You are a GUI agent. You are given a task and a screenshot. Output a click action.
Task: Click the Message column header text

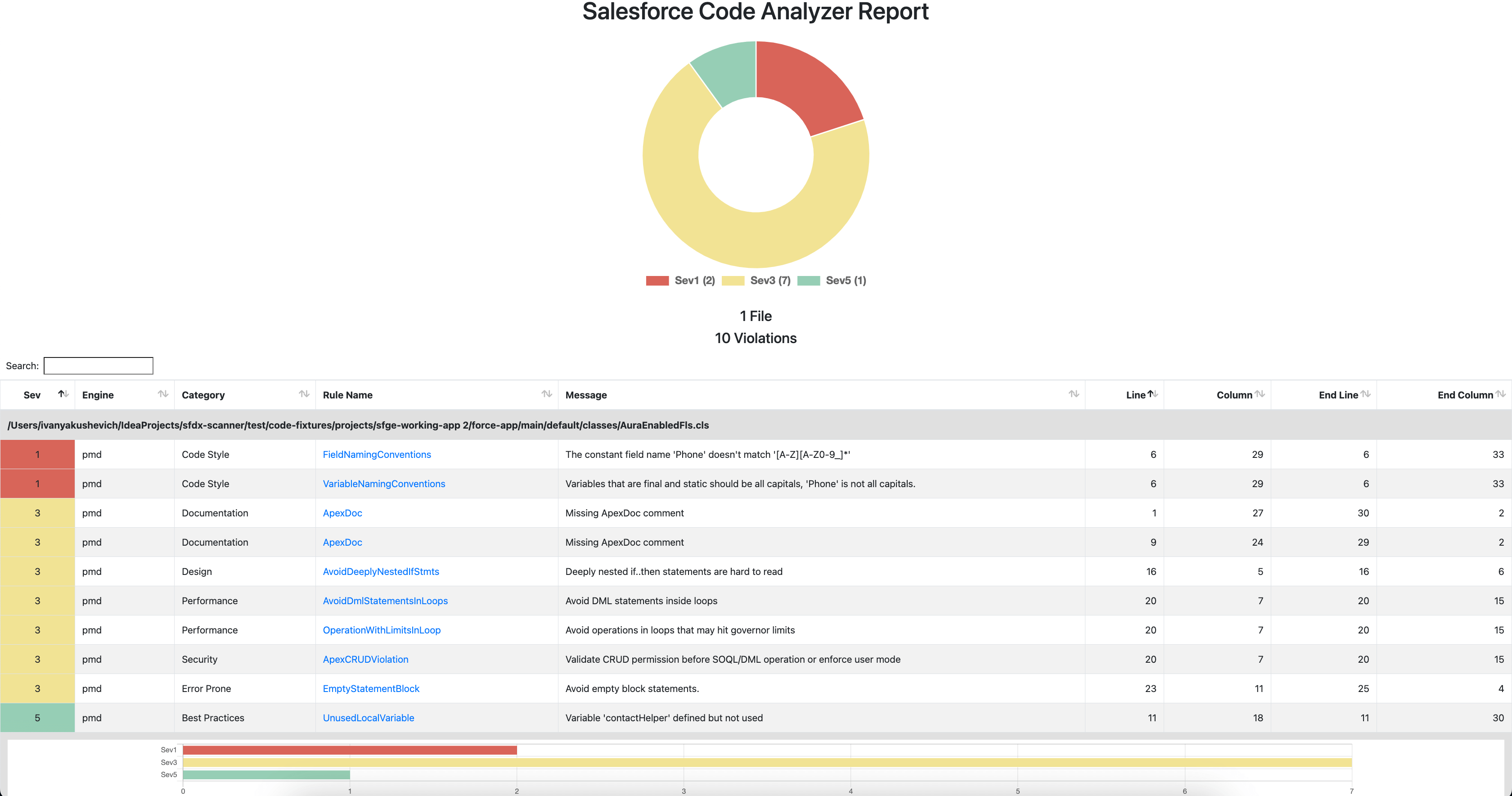(586, 395)
